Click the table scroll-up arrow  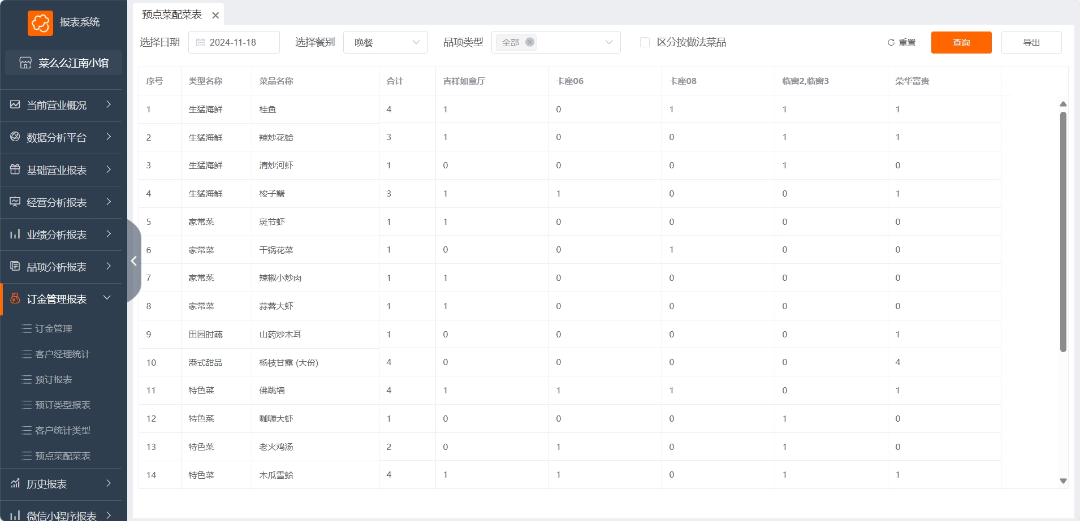1063,103
